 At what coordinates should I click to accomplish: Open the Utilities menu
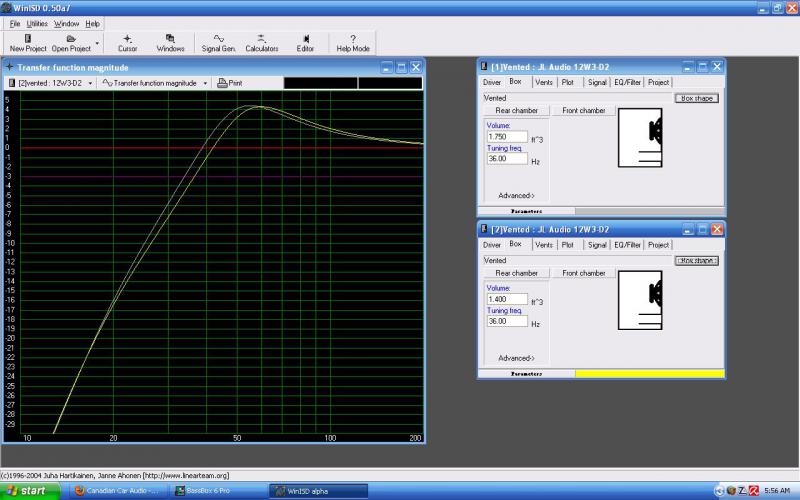coord(37,23)
